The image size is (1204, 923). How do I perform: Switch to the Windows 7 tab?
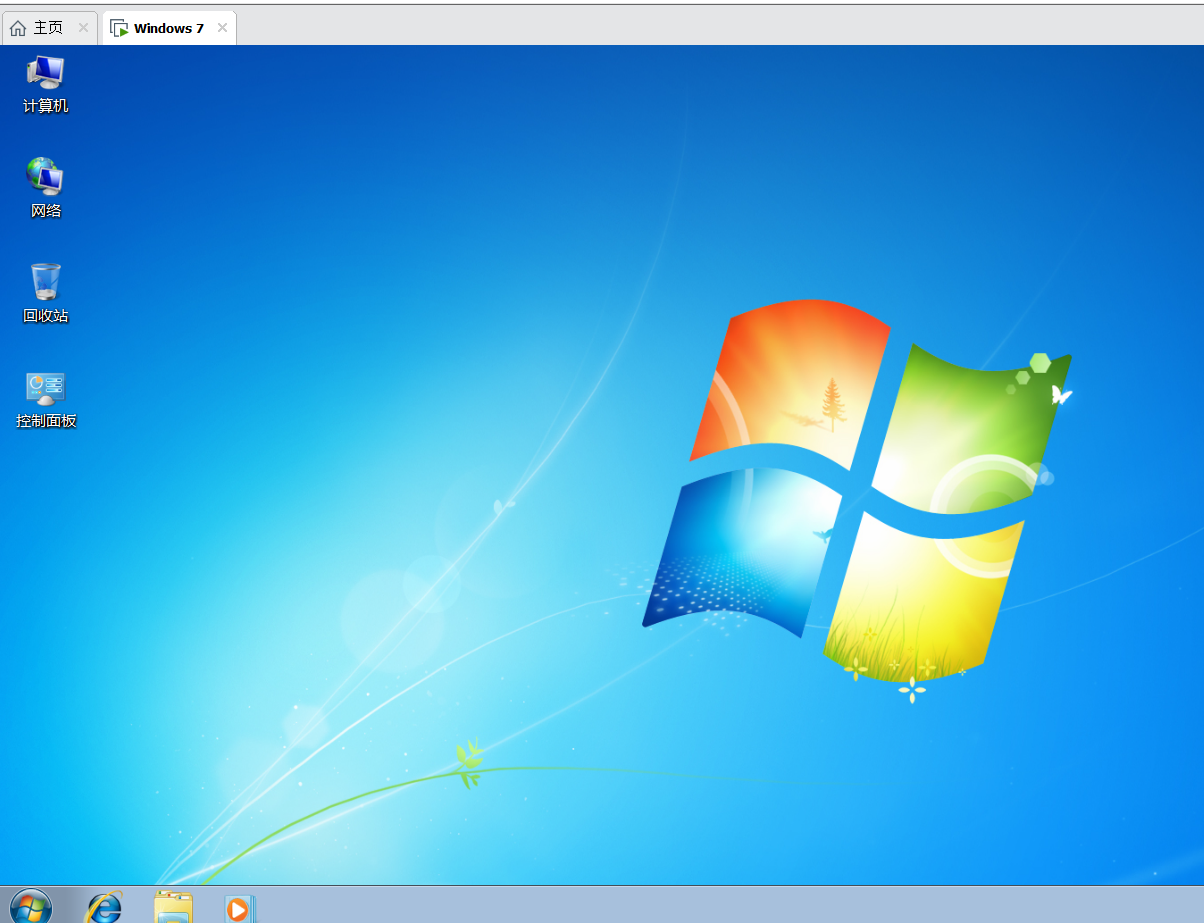[169, 28]
